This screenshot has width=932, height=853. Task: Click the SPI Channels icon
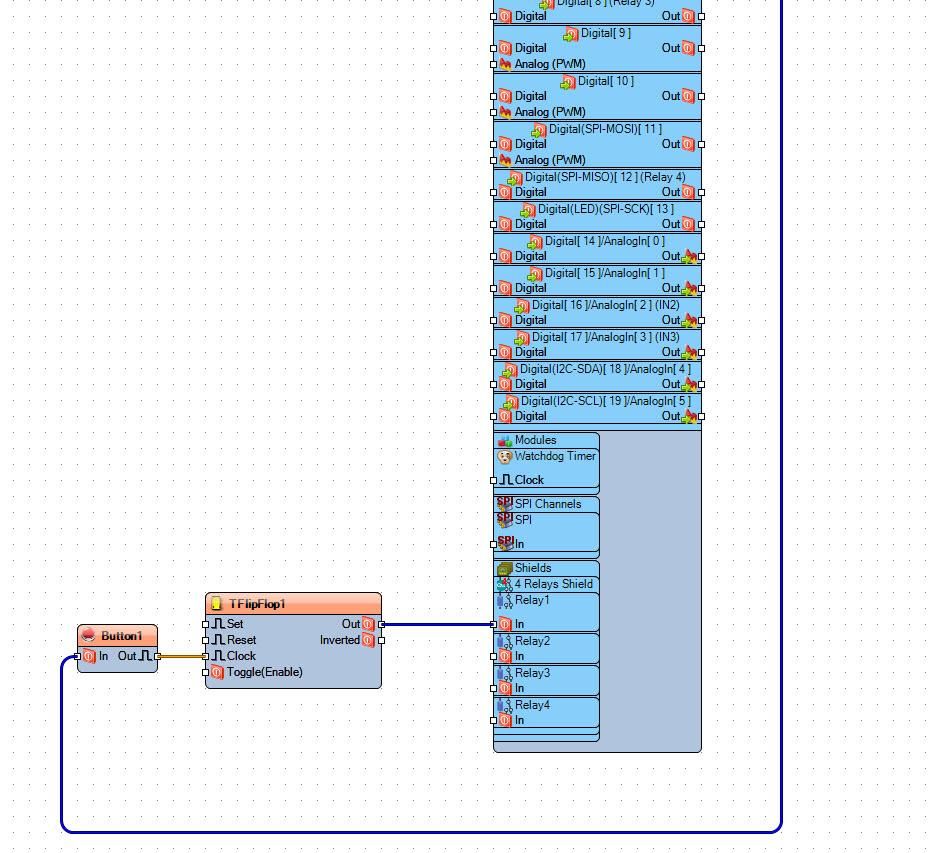(x=505, y=503)
